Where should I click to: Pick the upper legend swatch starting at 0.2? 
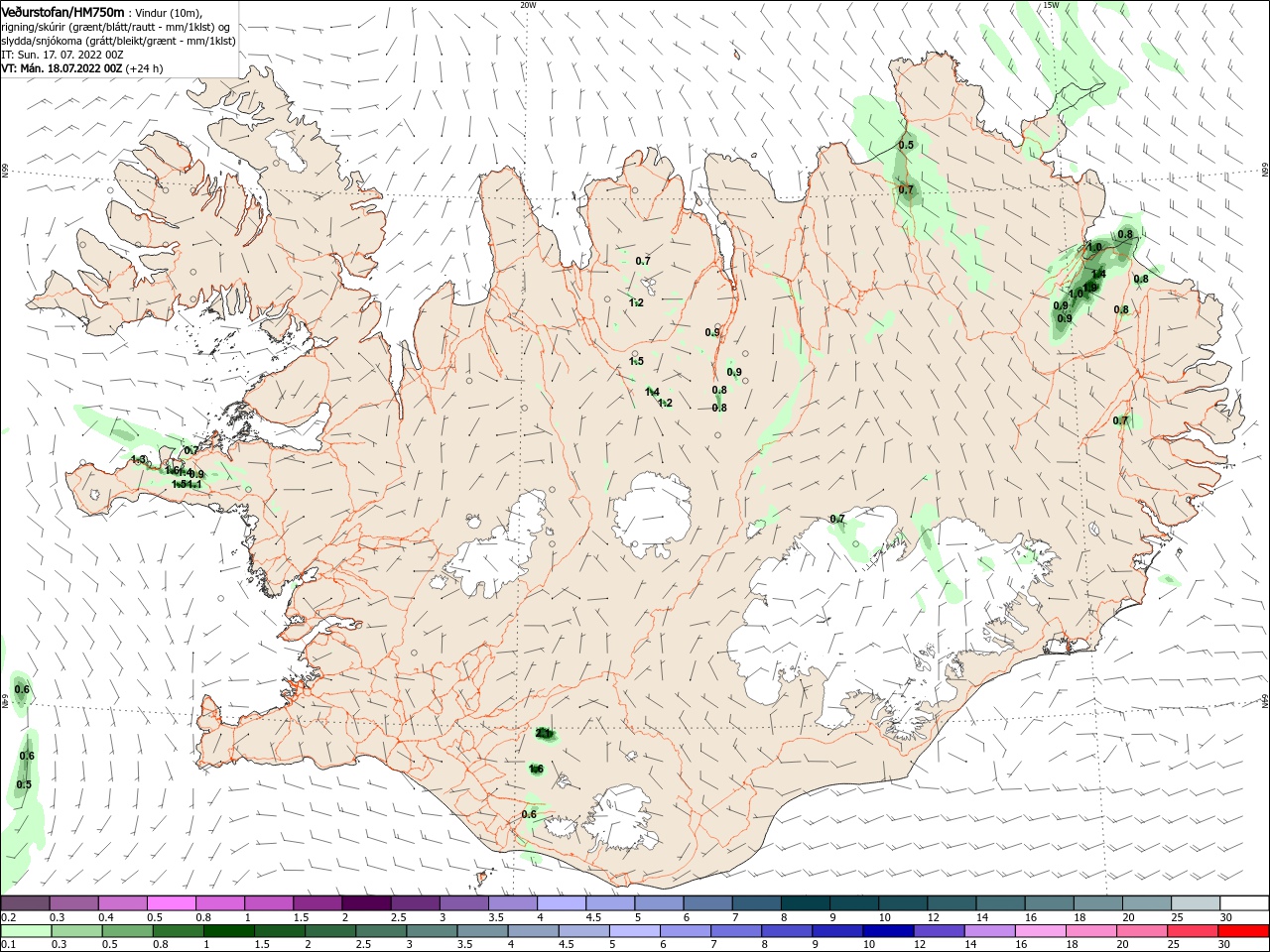coord(25,903)
